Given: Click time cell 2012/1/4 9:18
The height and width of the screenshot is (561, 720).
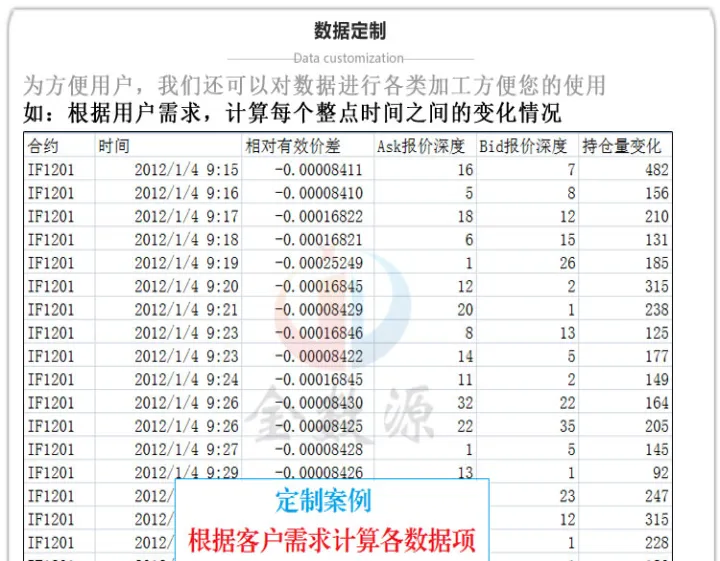Looking at the screenshot, I should pyautogui.click(x=186, y=240).
